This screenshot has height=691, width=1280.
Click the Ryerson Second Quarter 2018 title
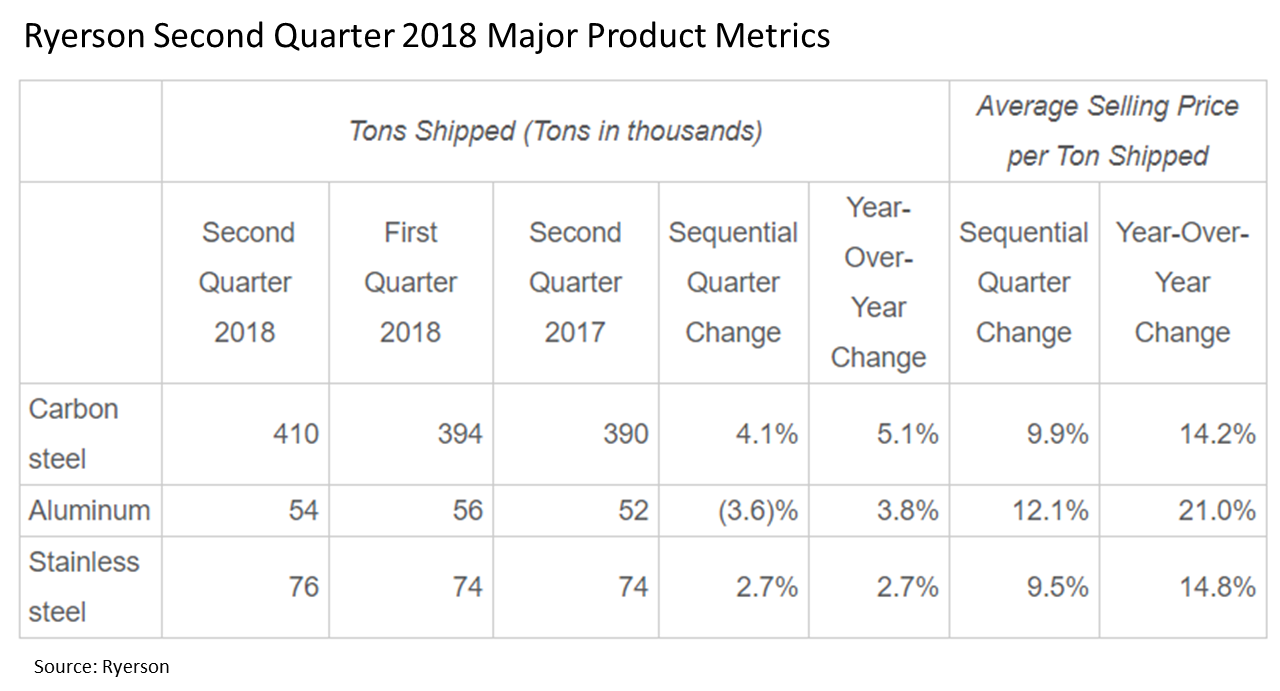tap(426, 37)
